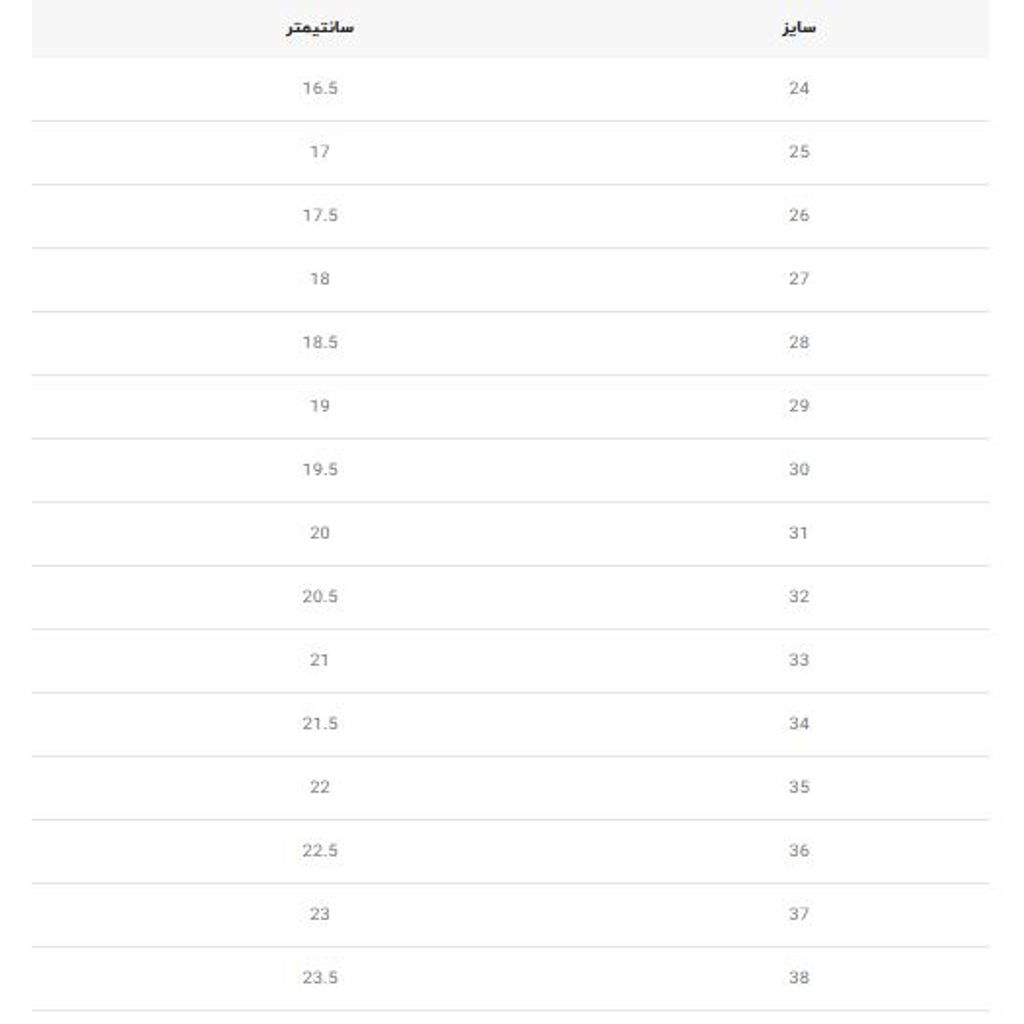This screenshot has width=1024, height=1024.
Task: Click the 20.5 centimeter cell
Action: tap(320, 596)
